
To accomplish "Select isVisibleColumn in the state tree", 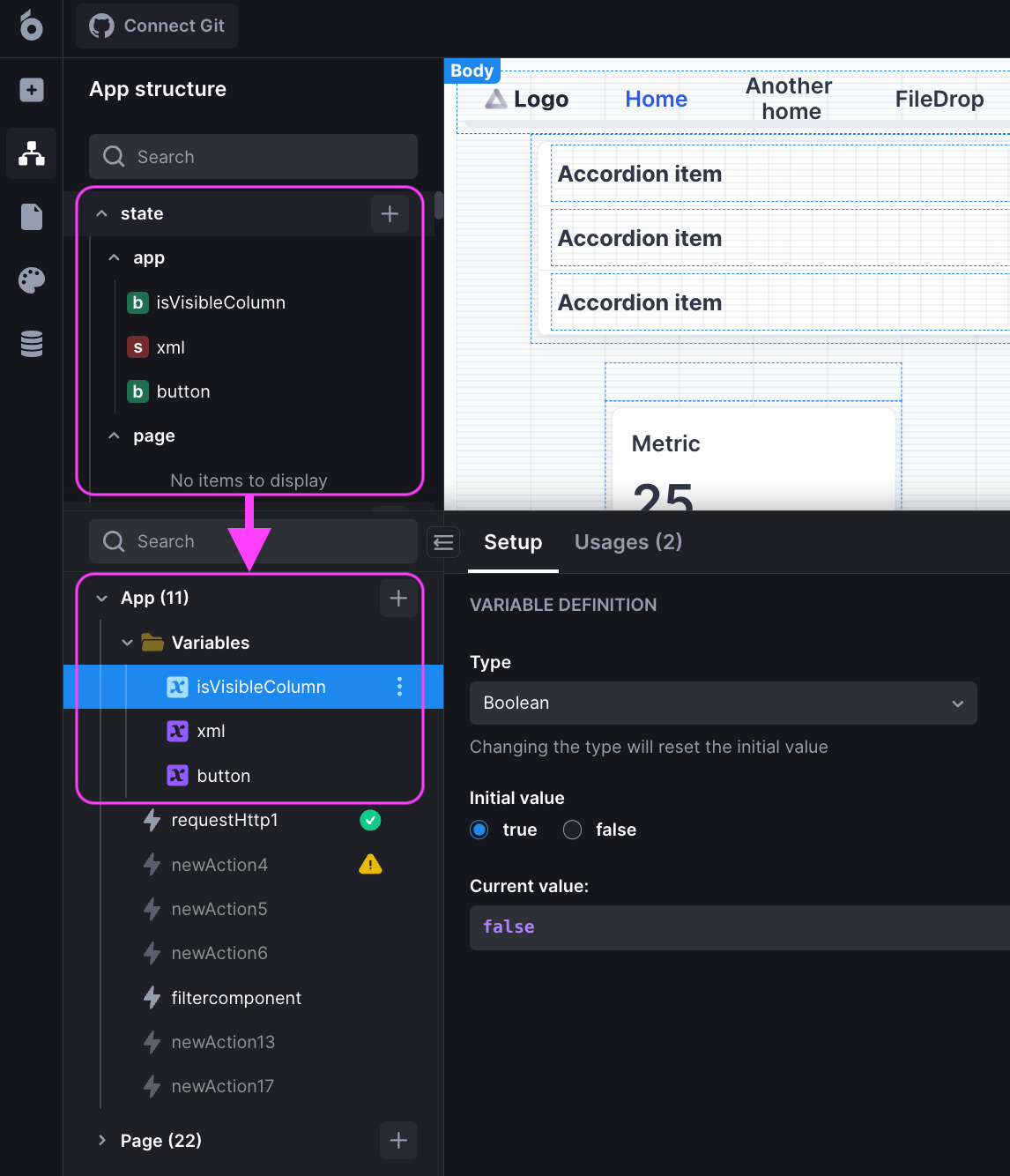I will click(x=220, y=302).
